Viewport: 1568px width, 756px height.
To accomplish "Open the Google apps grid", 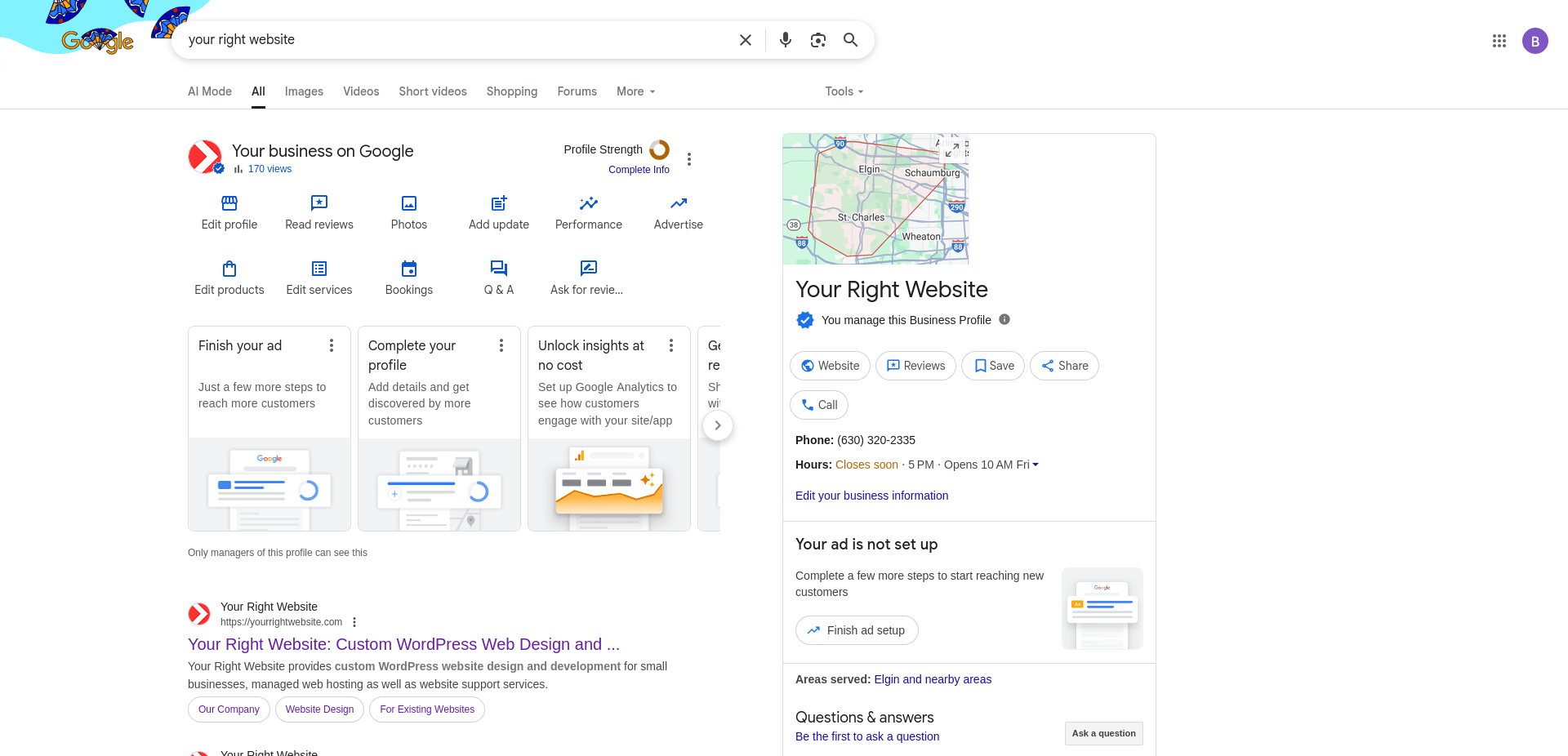I will (x=1499, y=41).
